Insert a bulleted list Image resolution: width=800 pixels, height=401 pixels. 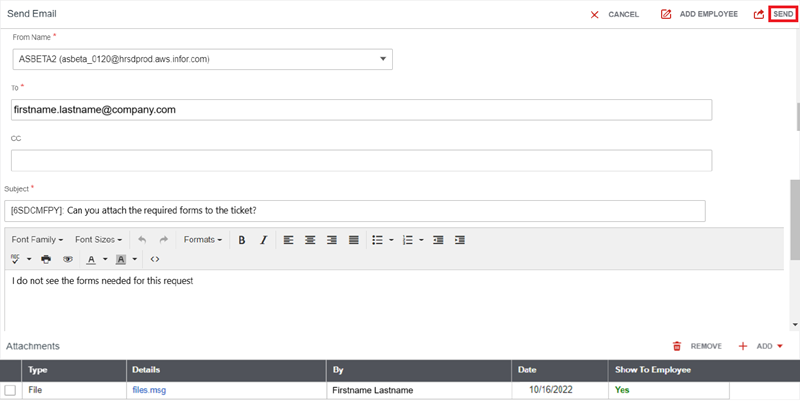point(378,240)
